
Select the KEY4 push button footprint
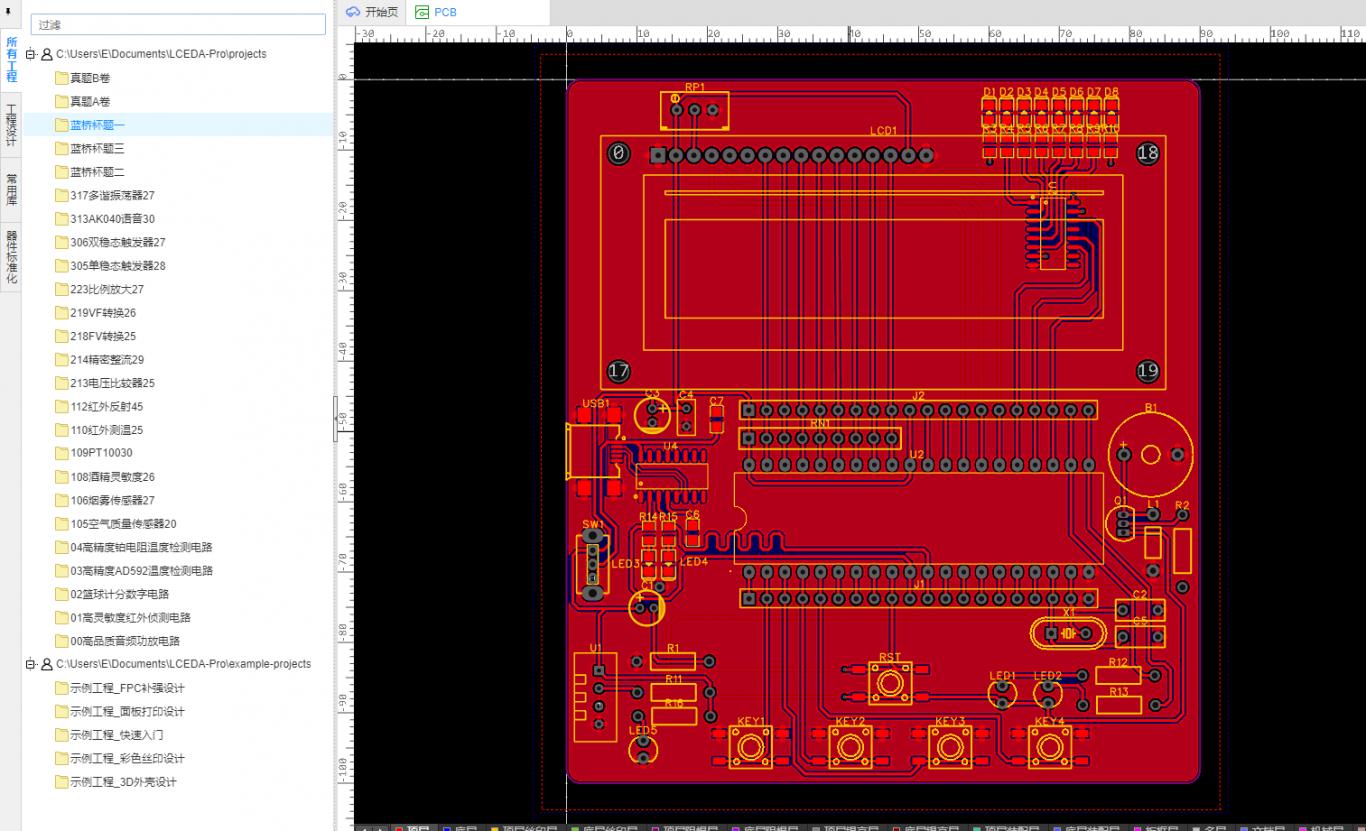pyautogui.click(x=1050, y=747)
